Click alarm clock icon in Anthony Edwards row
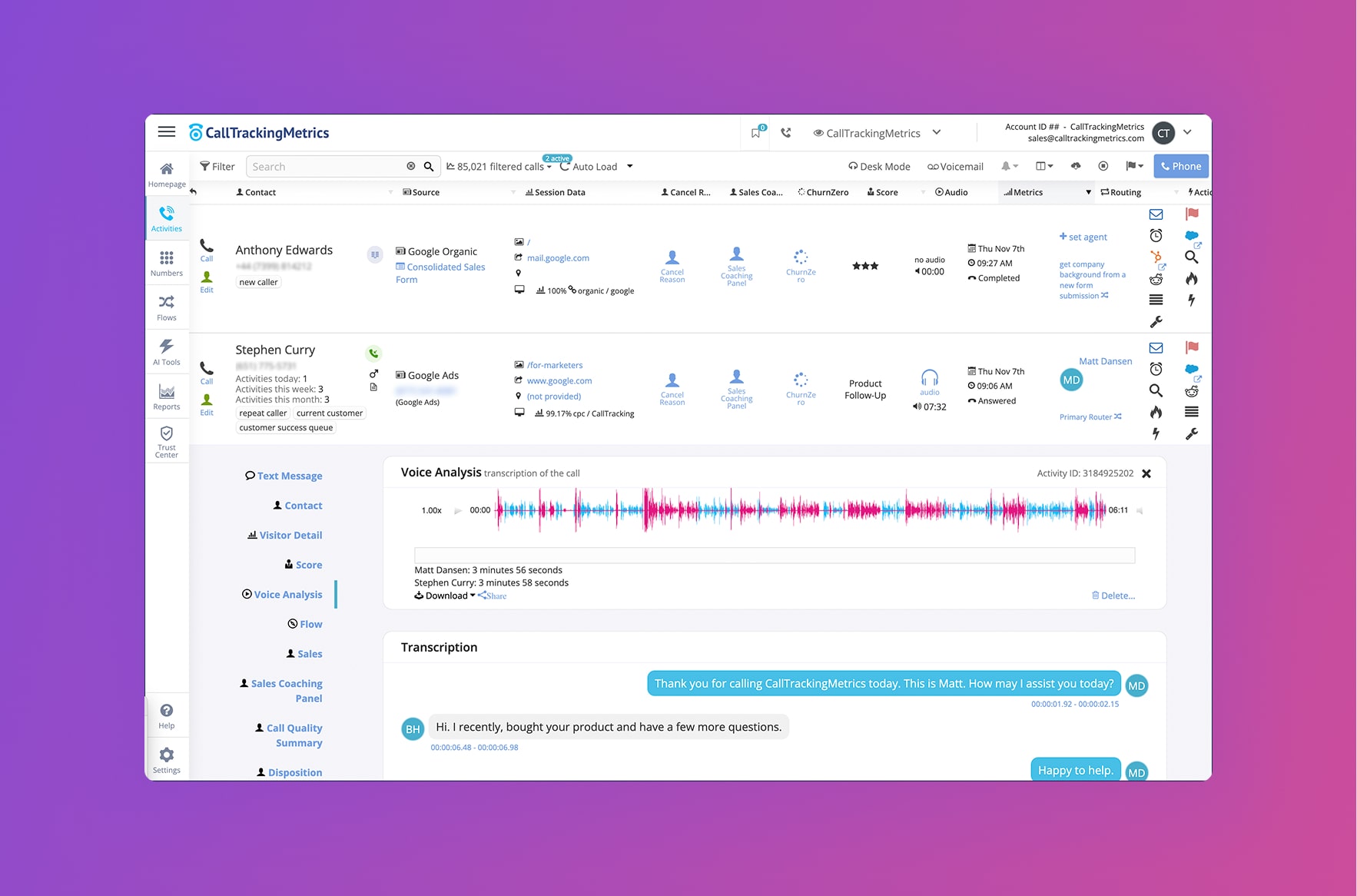 (1156, 235)
